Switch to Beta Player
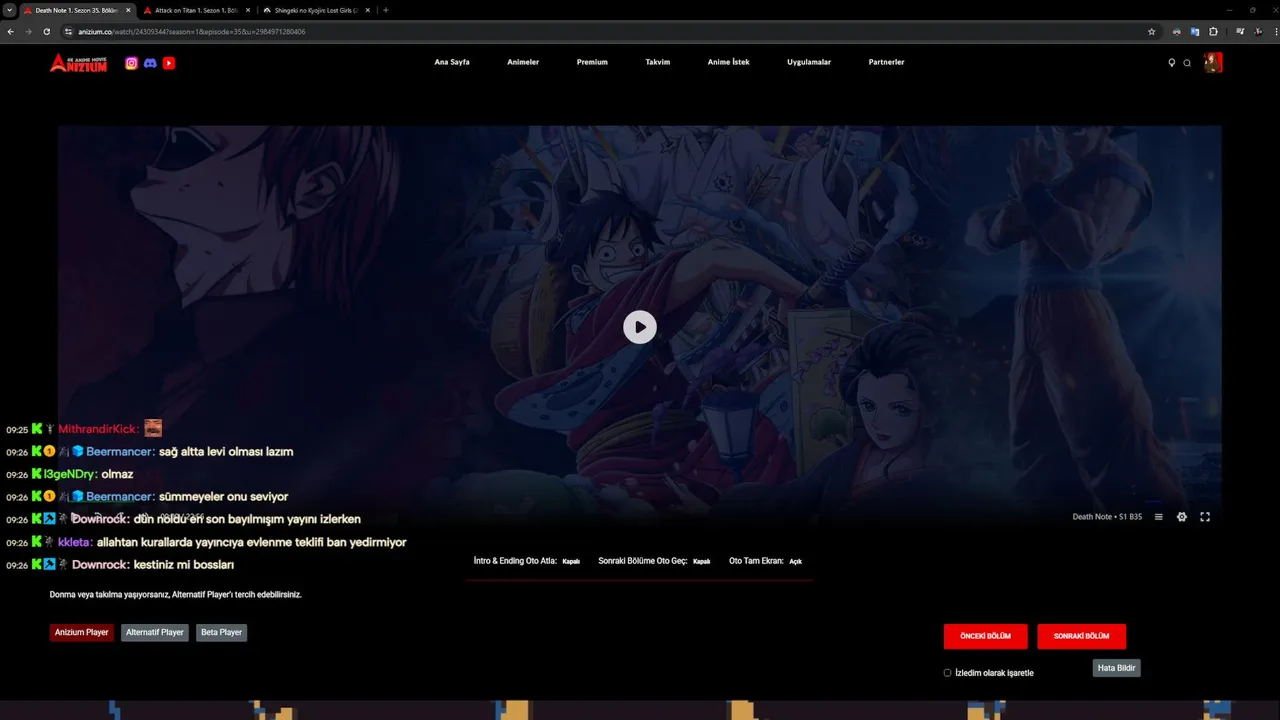1280x720 pixels. click(x=222, y=633)
